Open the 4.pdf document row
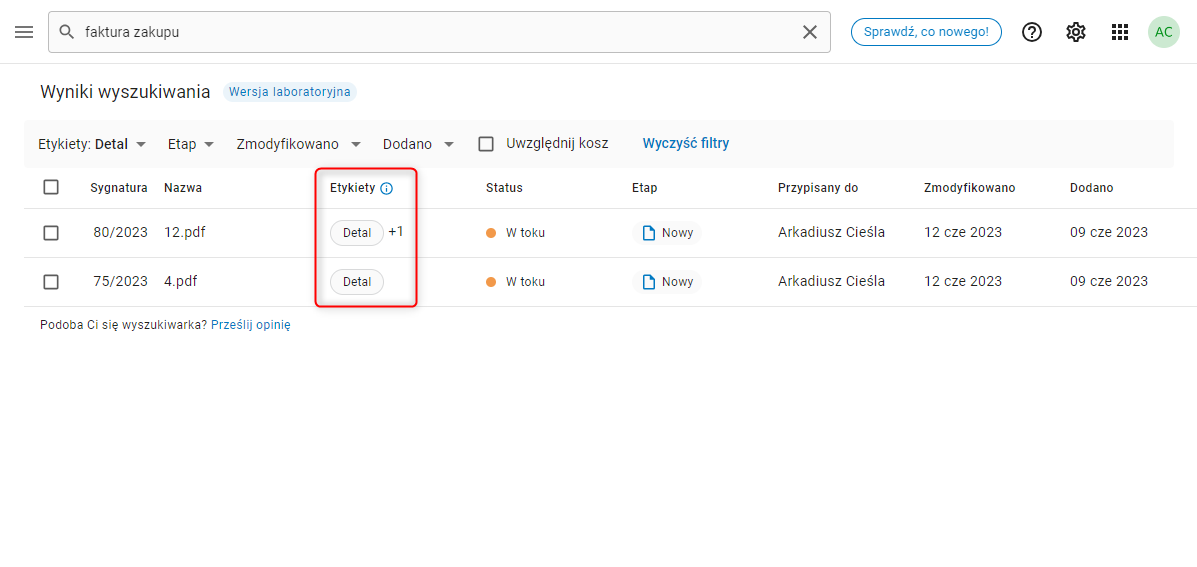Viewport: 1197px width, 567px height. (181, 281)
